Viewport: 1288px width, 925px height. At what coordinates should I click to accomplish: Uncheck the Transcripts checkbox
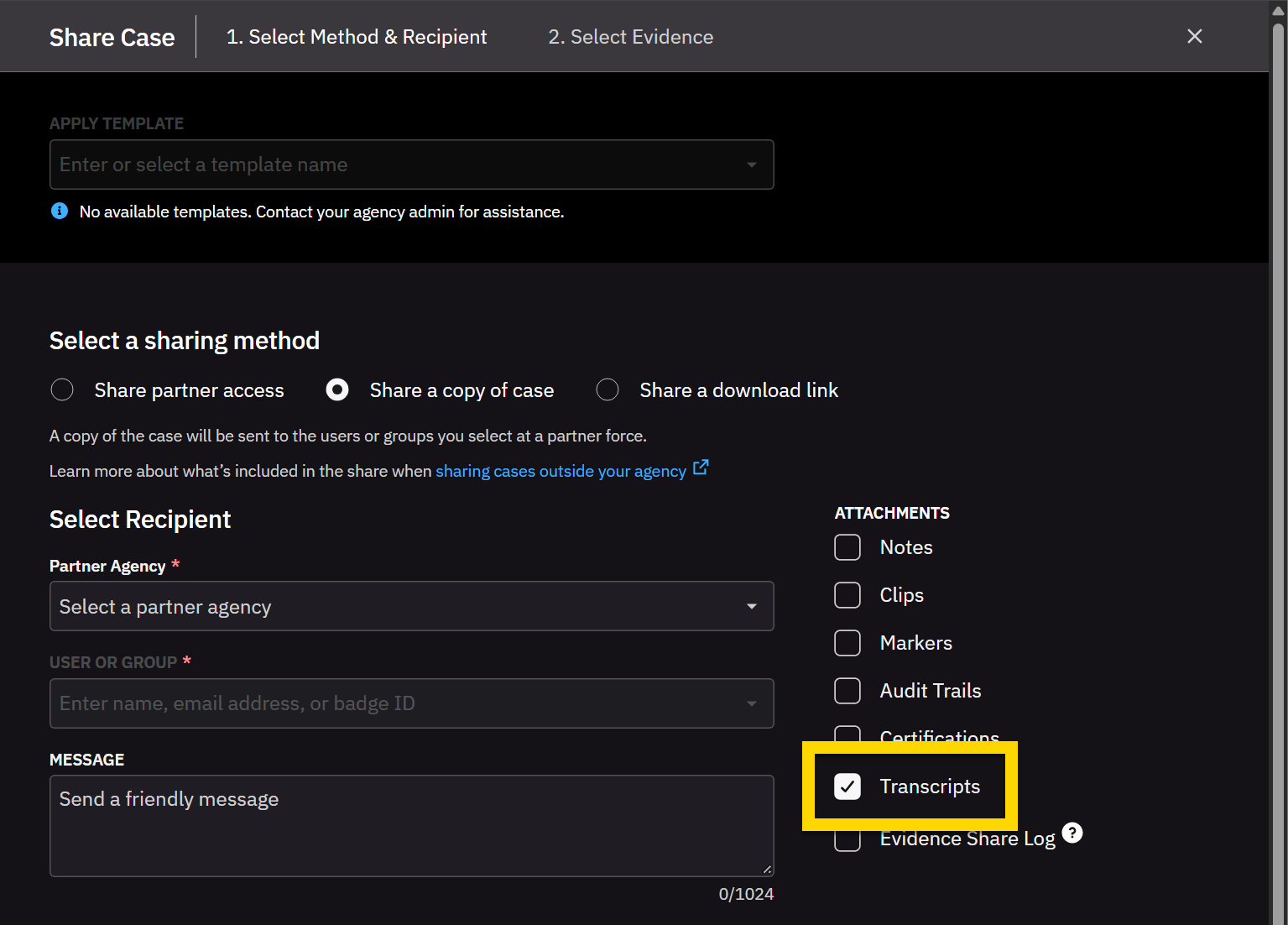[847, 787]
